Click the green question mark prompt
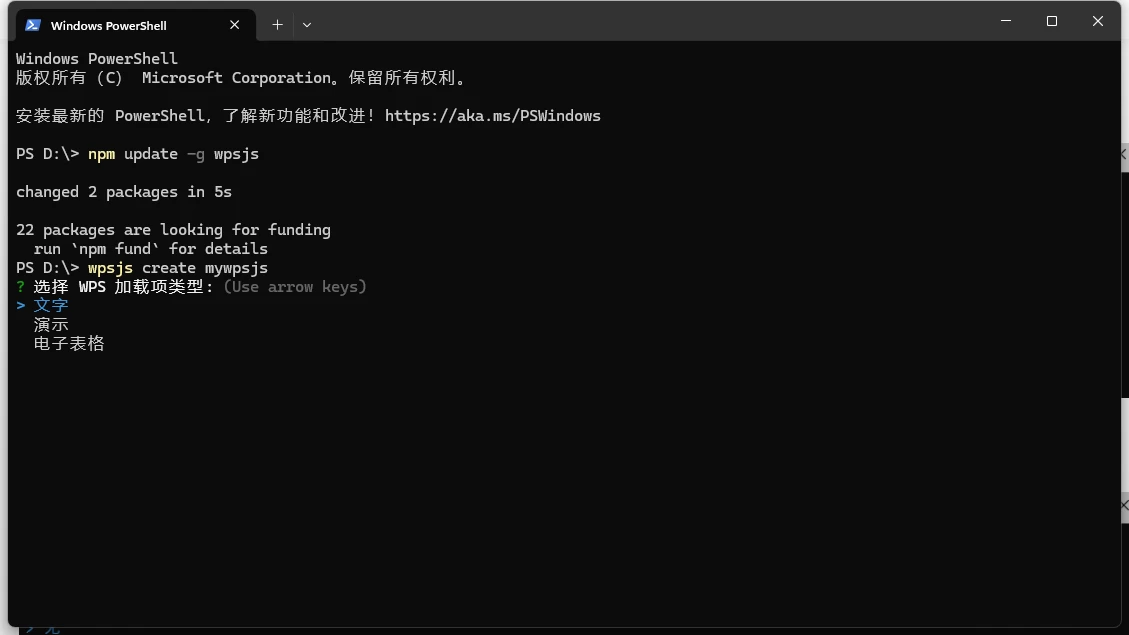This screenshot has height=635, width=1129. [20, 287]
